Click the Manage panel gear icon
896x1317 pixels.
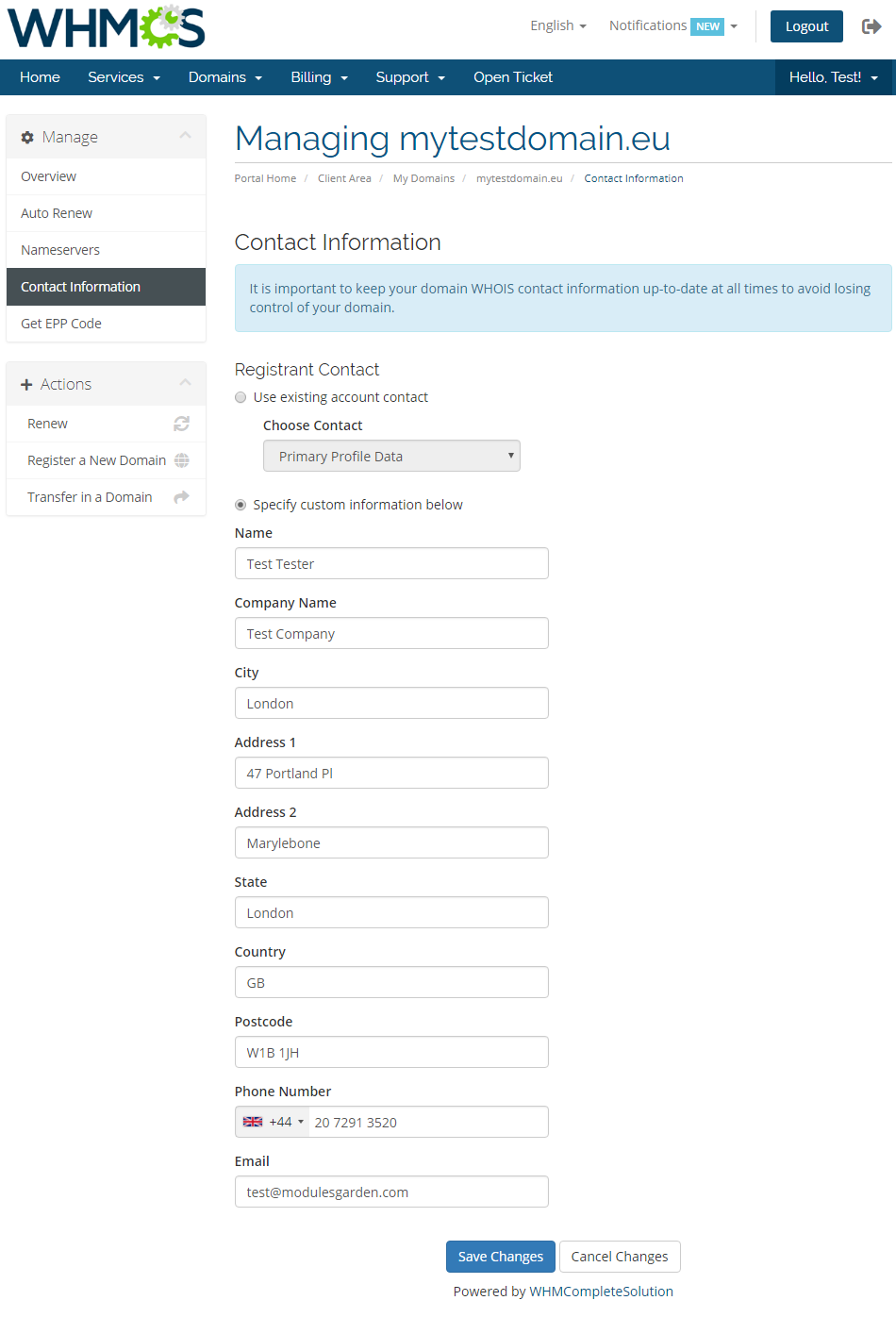tap(27, 138)
